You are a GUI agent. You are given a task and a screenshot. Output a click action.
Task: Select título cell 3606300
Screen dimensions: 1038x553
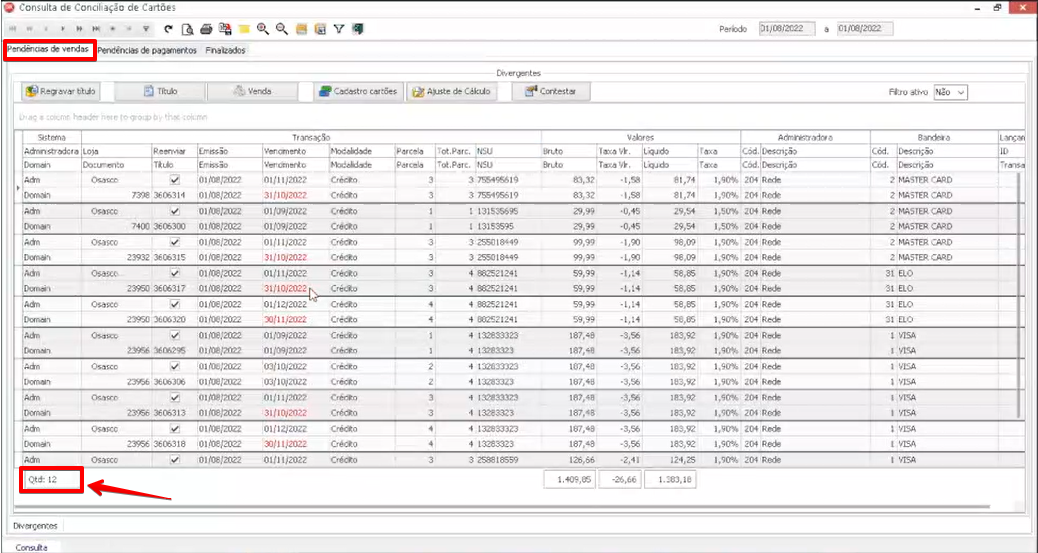coord(175,226)
